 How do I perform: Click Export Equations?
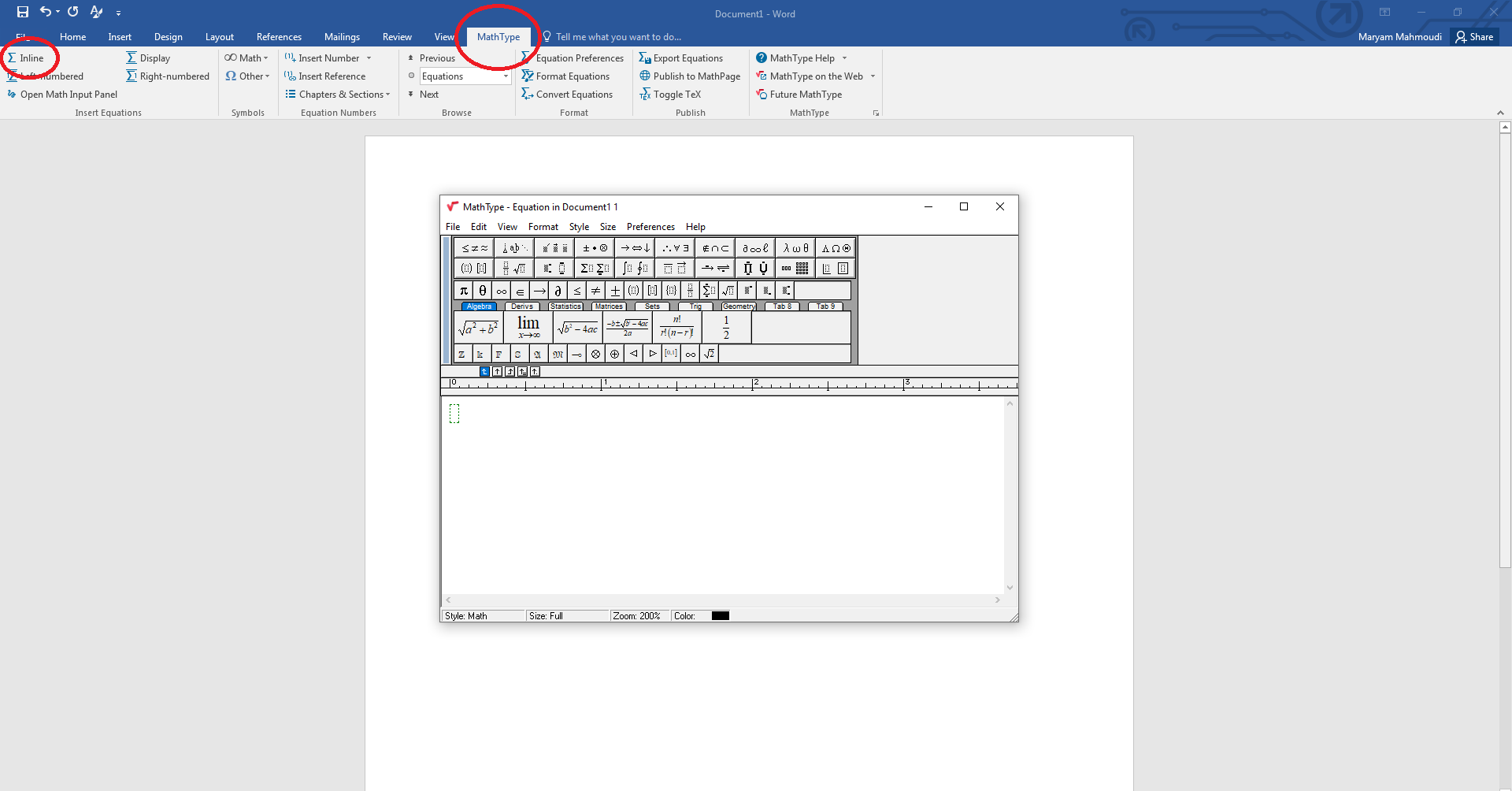point(680,58)
